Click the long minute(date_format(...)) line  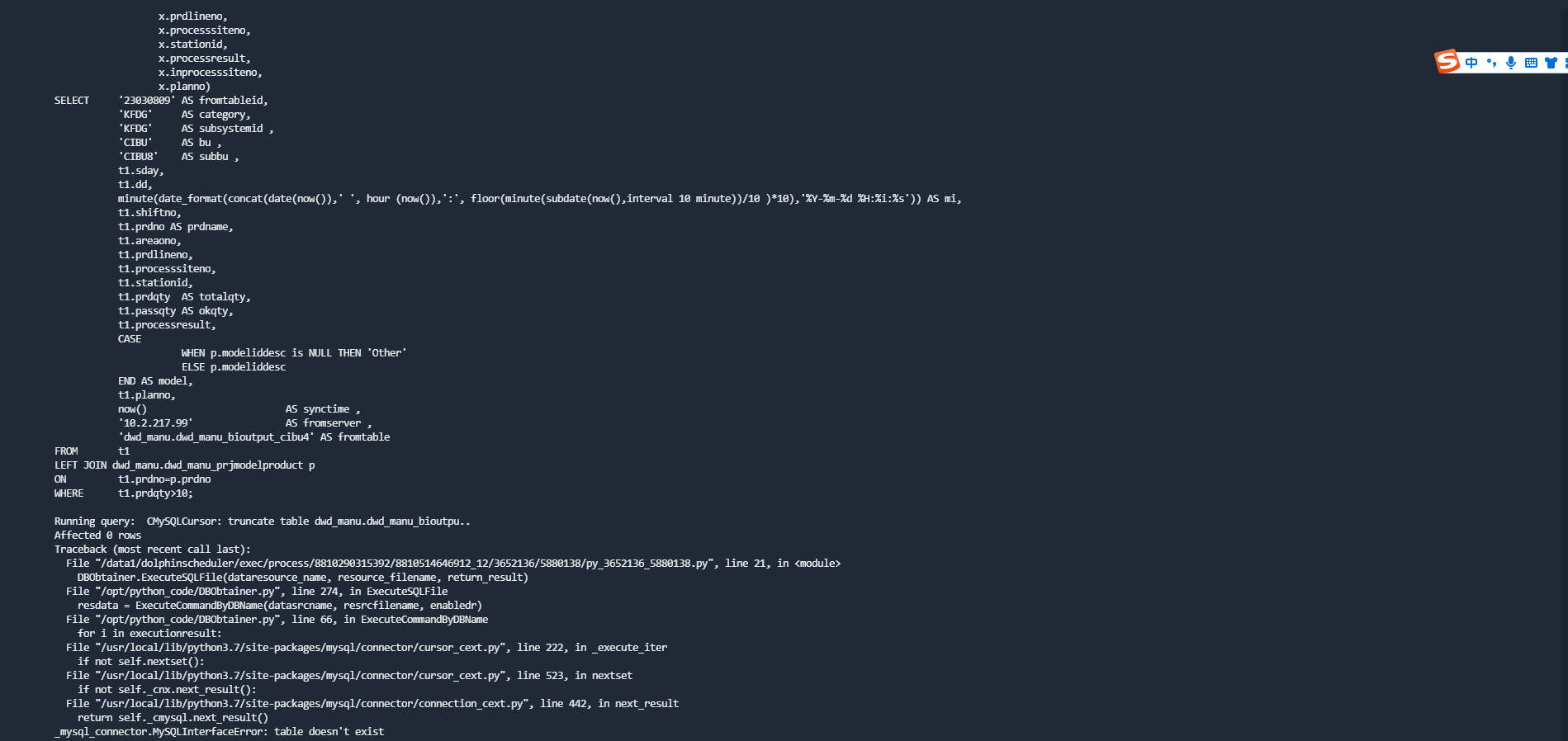[x=539, y=199]
